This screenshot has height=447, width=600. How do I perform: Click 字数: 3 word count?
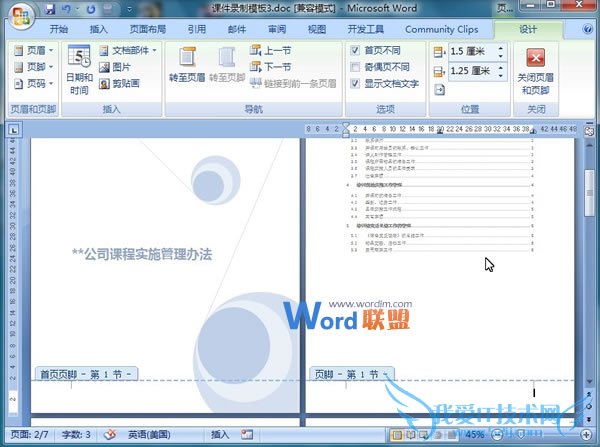point(76,435)
